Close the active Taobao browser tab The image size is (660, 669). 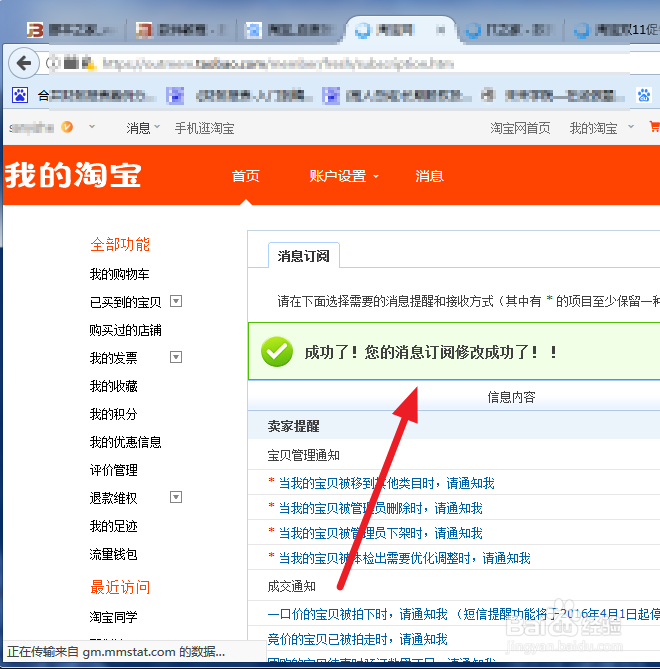pos(441,29)
